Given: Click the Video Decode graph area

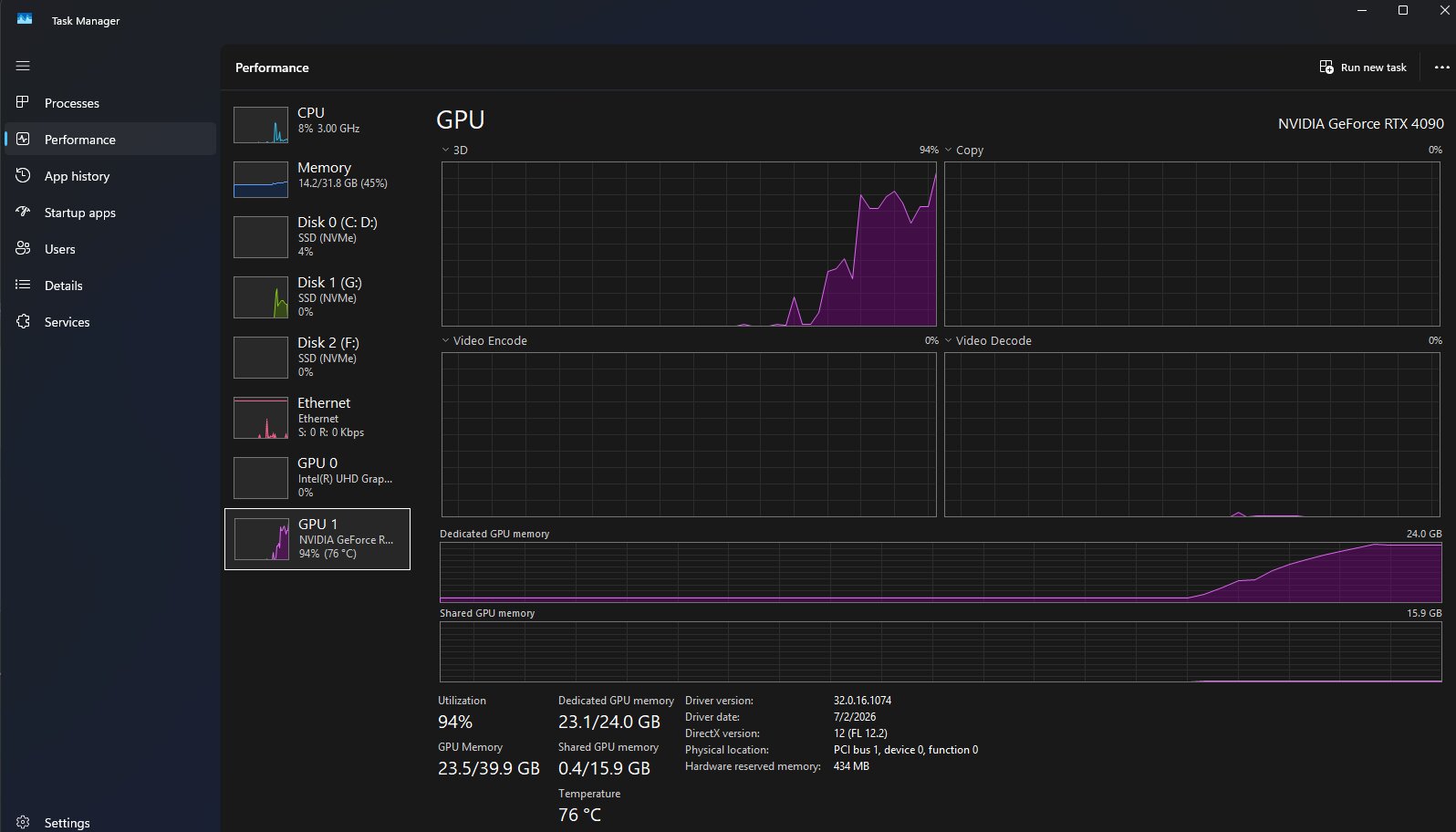Looking at the screenshot, I should pyautogui.click(x=1192, y=434).
